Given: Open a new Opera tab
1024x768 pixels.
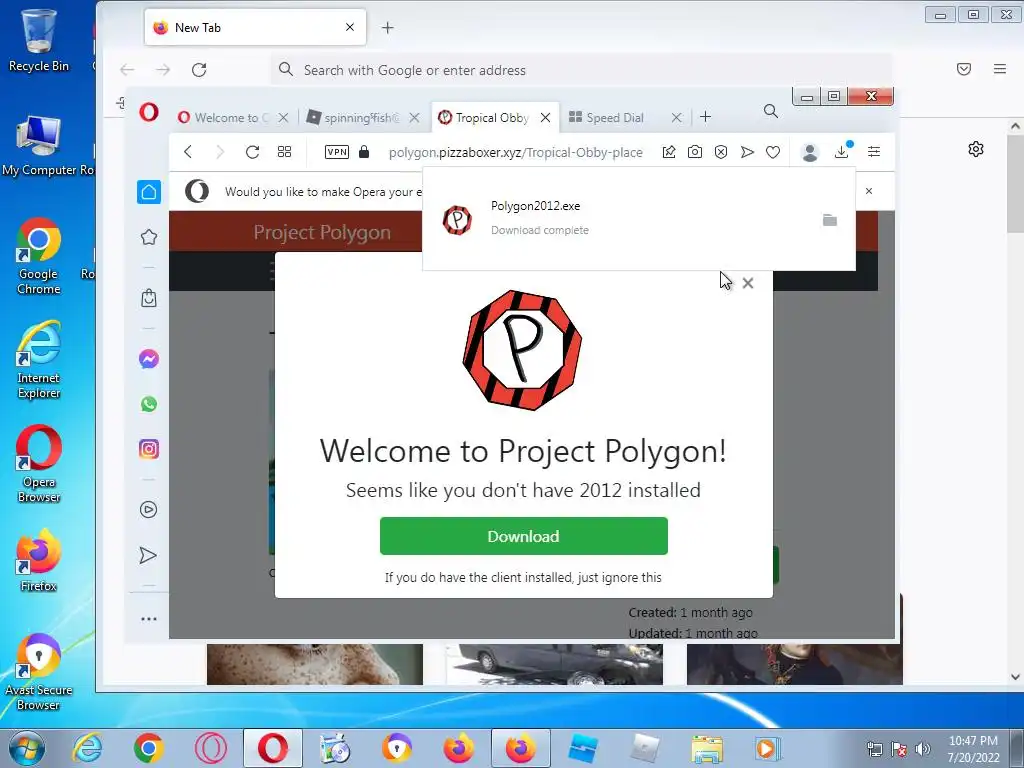Looking at the screenshot, I should click(x=705, y=117).
